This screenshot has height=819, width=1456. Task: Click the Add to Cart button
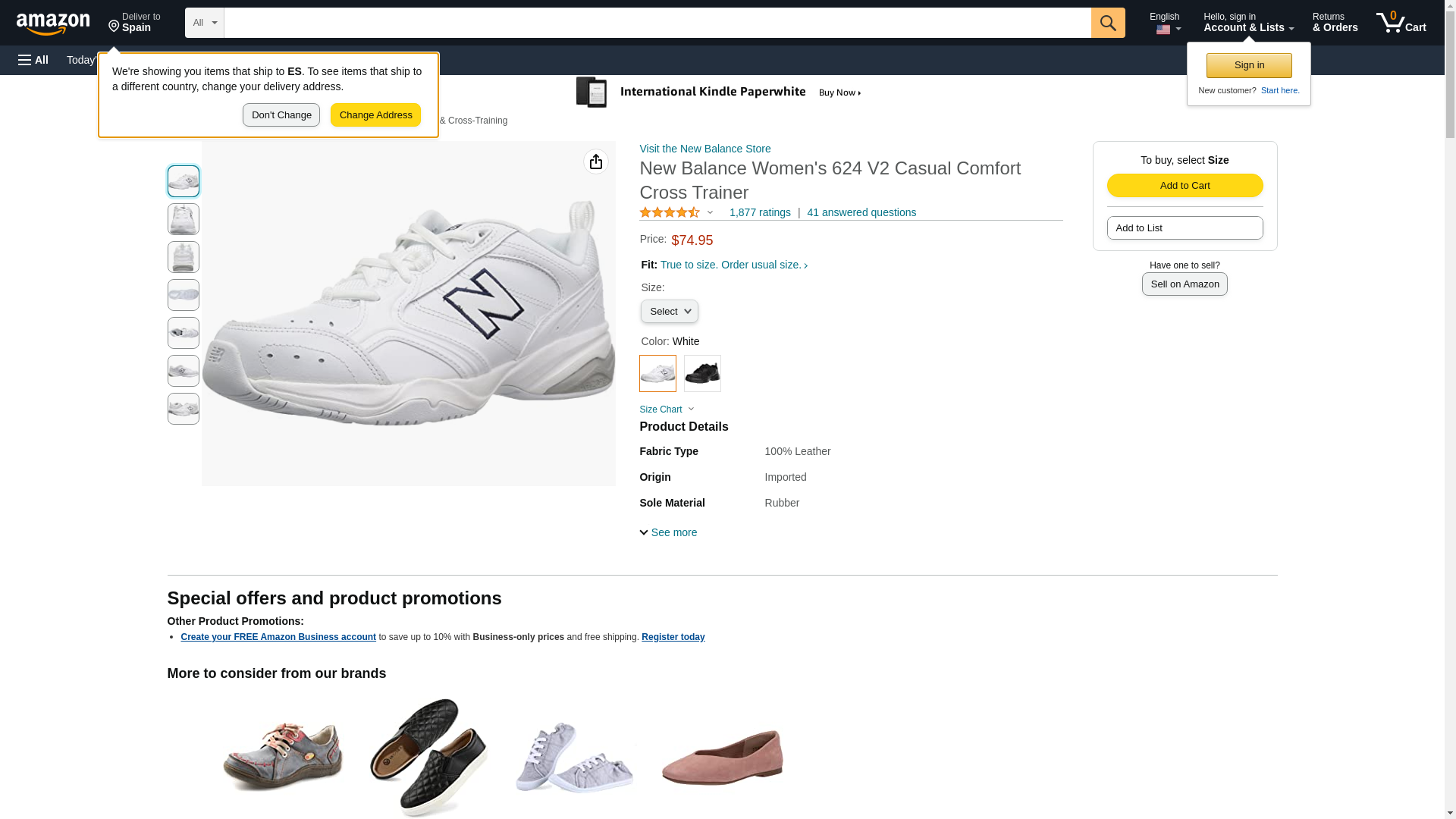click(x=1184, y=186)
